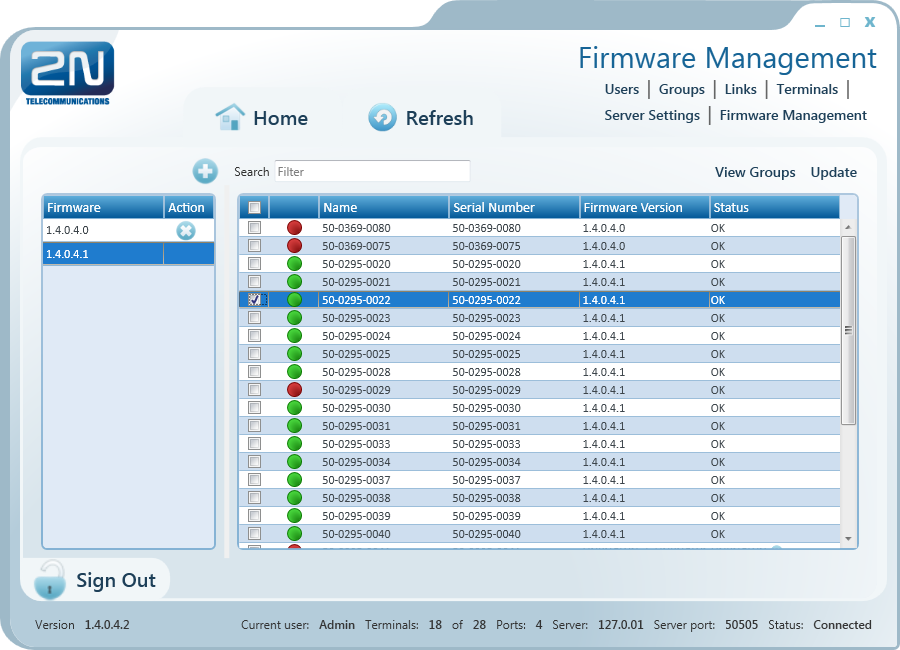Image resolution: width=900 pixels, height=650 pixels.
Task: Click green status dot for 50-0295-0024
Action: click(x=294, y=336)
